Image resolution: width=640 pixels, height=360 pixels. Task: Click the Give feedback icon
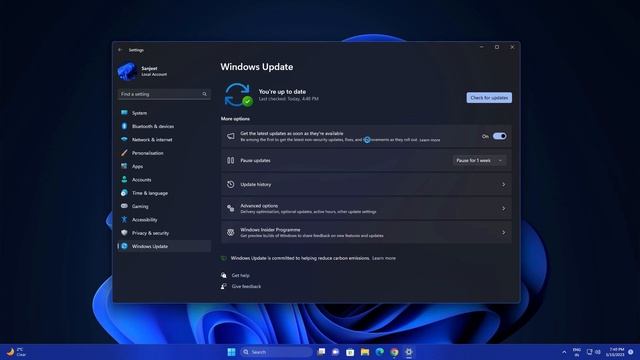pyautogui.click(x=224, y=287)
